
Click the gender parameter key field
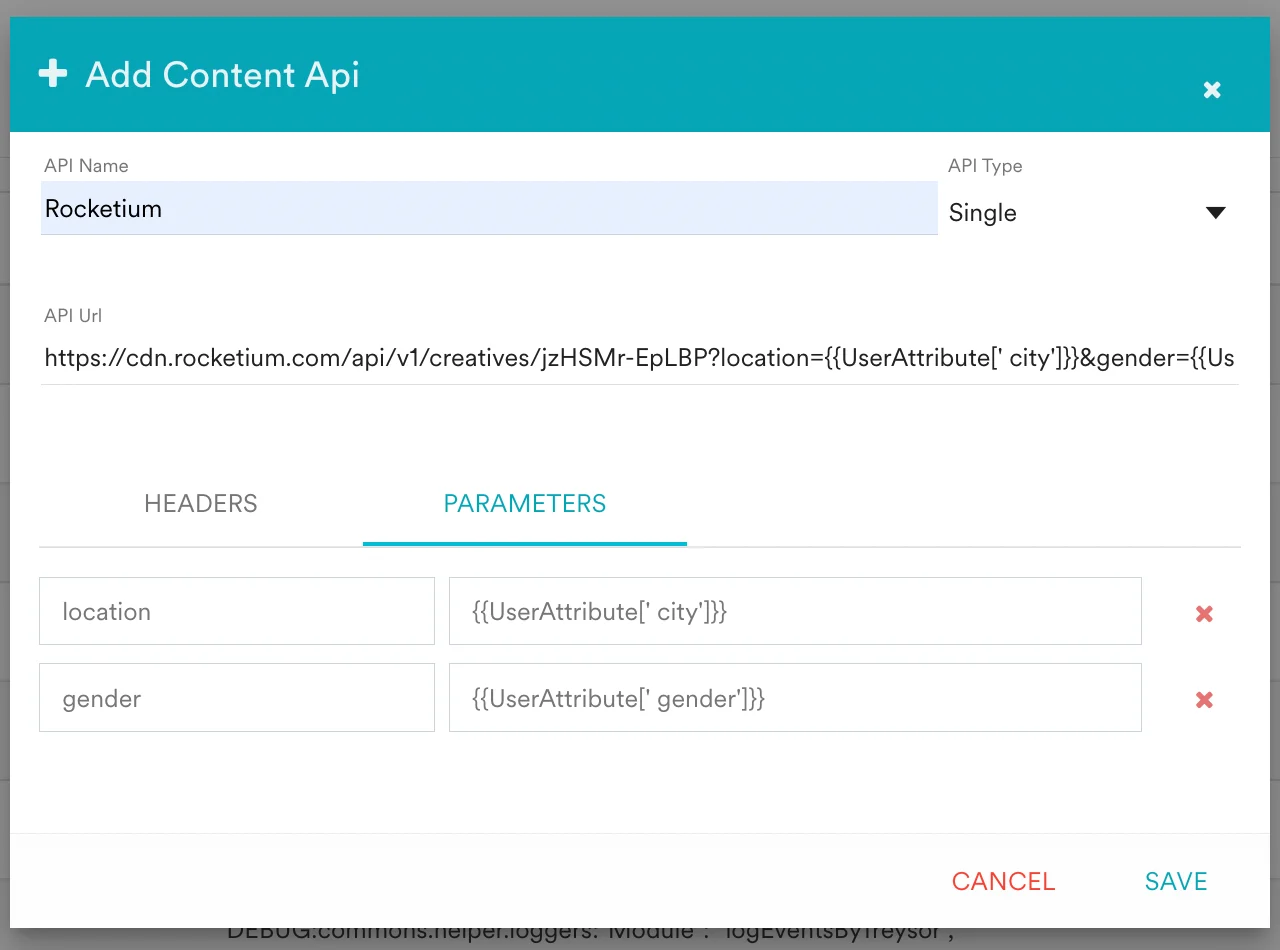tap(237, 698)
